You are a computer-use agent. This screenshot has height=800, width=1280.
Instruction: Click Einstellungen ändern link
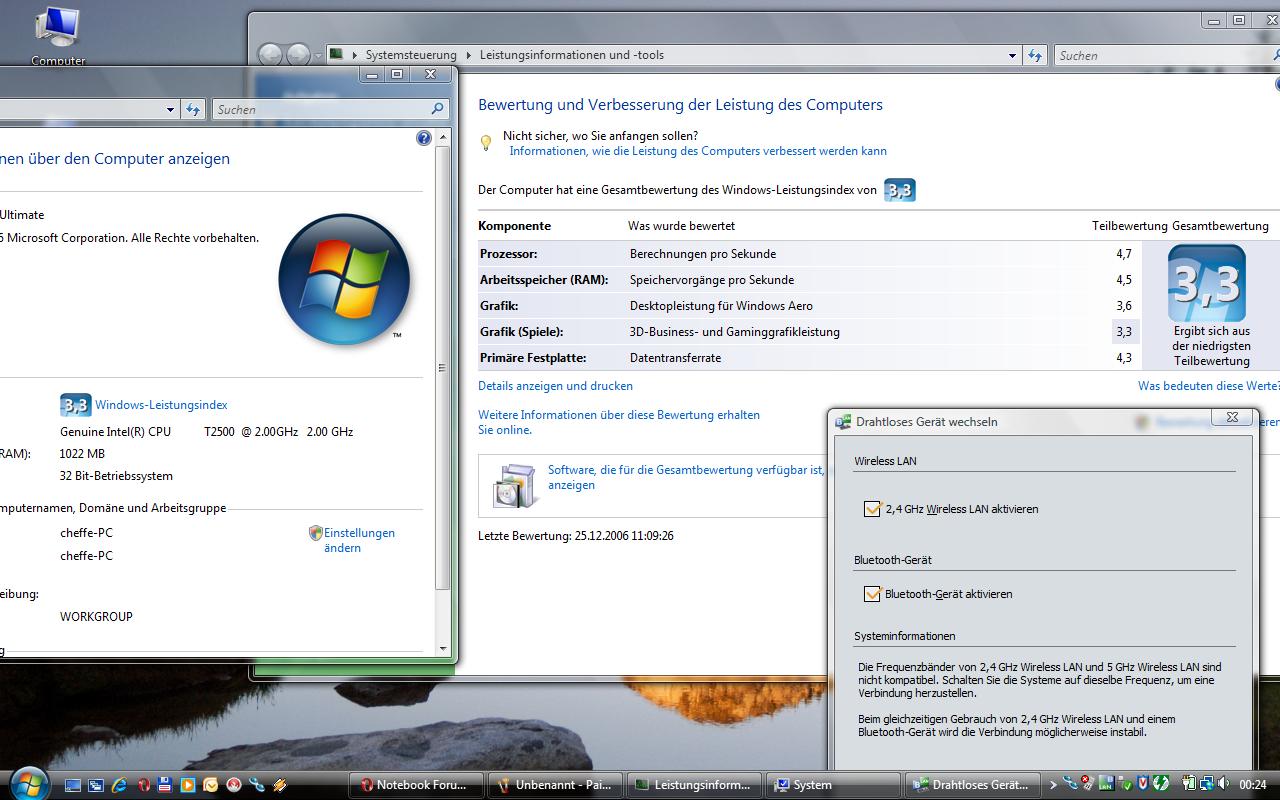(359, 540)
